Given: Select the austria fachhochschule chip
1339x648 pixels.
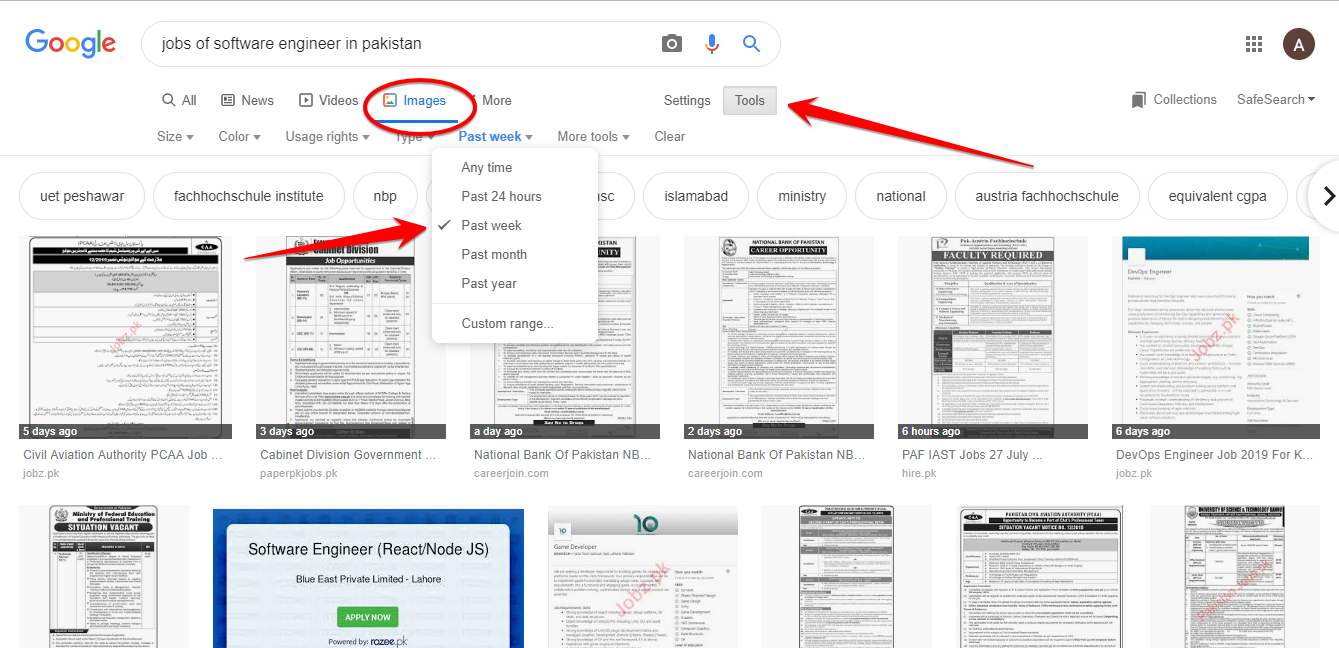Looking at the screenshot, I should tap(1047, 197).
